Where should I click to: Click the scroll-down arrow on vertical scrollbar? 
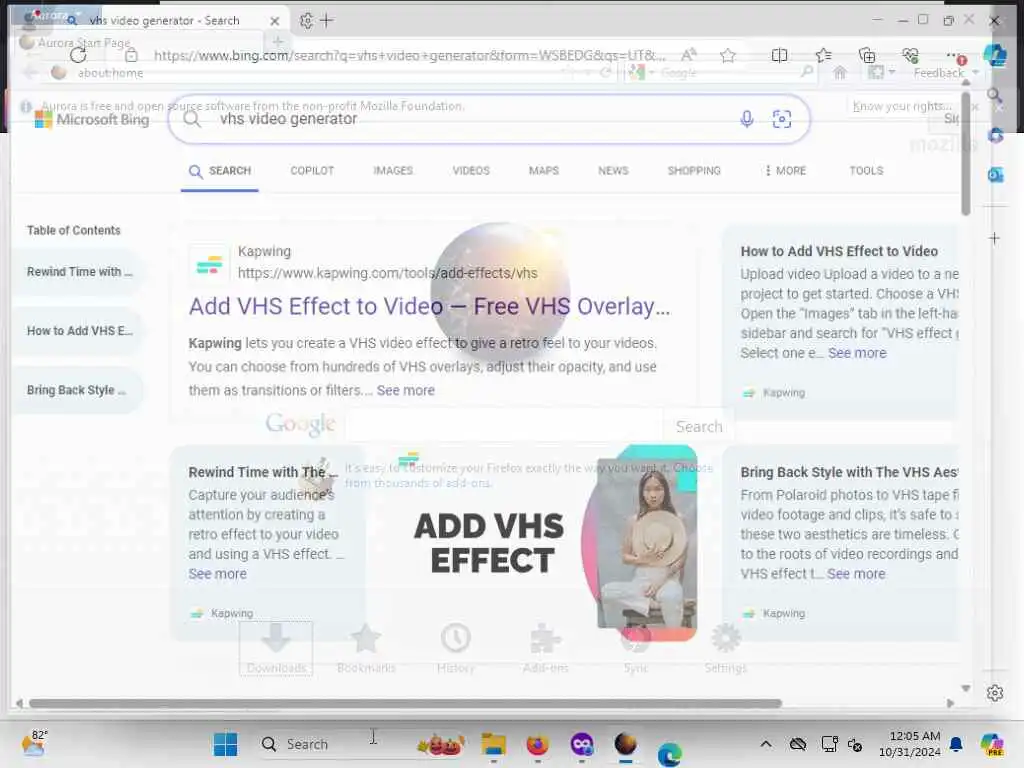tap(966, 688)
